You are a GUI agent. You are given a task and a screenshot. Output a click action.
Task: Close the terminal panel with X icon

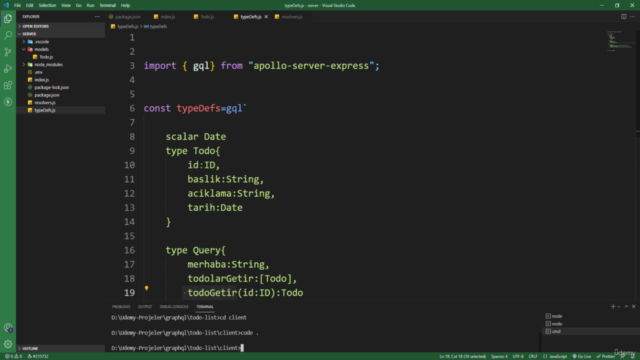633,307
